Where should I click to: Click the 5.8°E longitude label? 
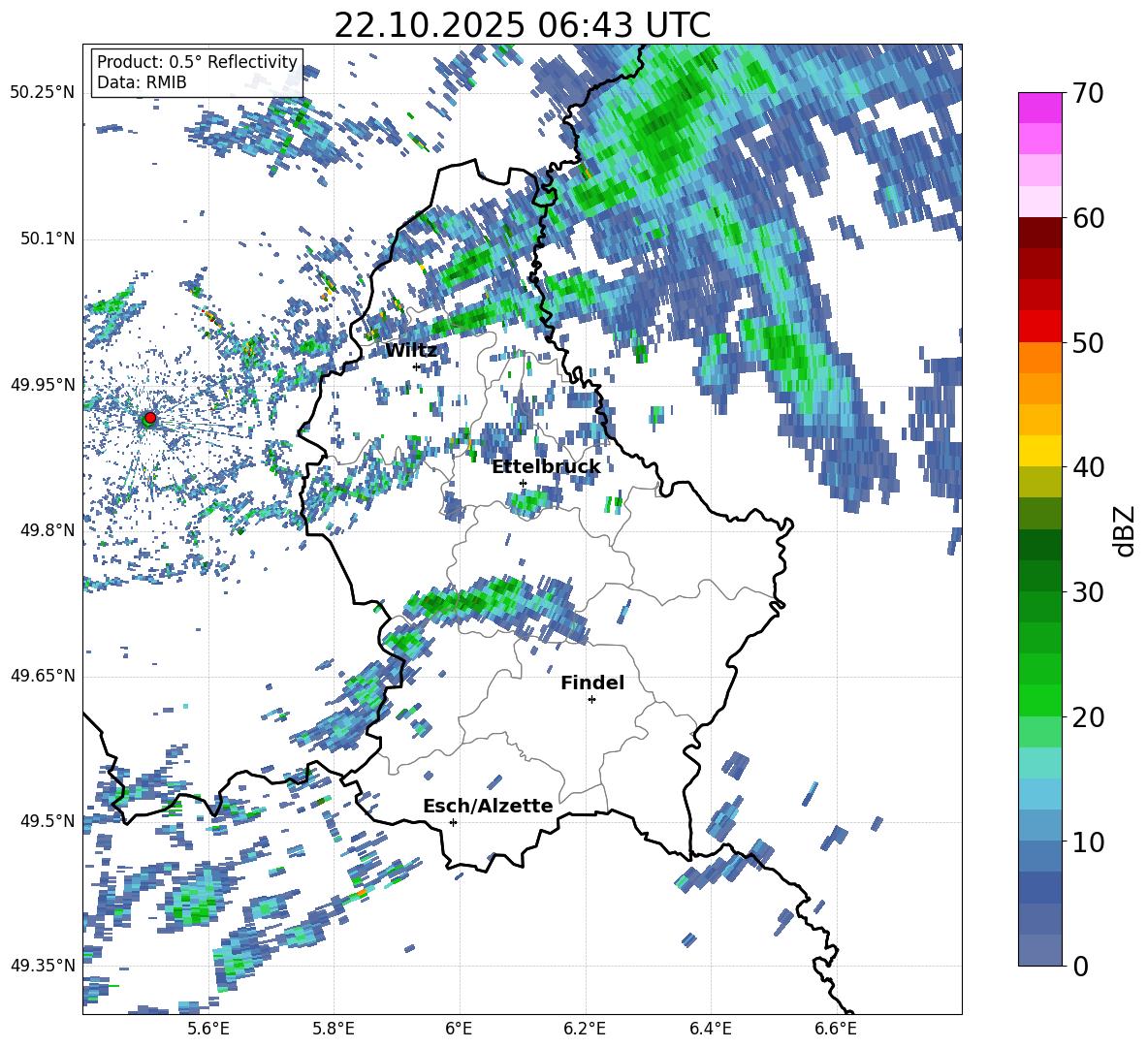click(x=334, y=1029)
